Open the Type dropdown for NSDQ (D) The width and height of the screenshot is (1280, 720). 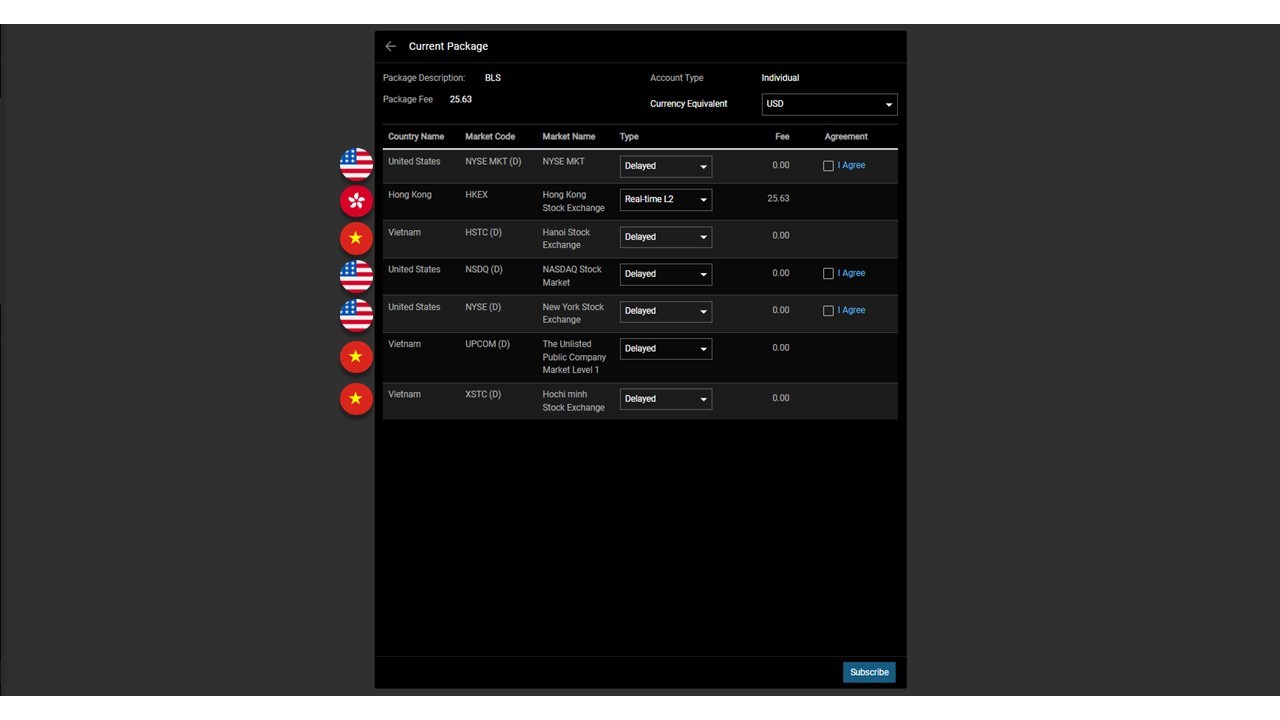(666, 274)
